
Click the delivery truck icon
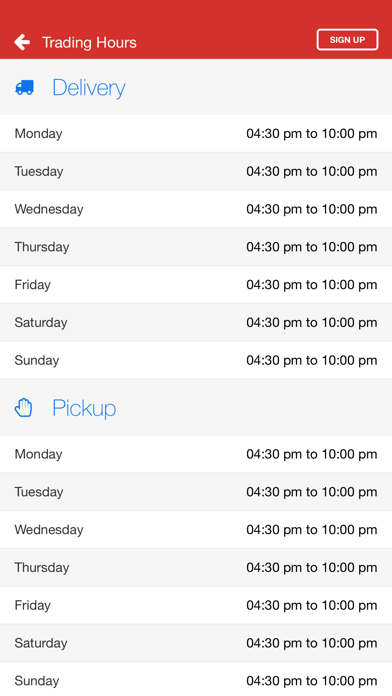24,87
